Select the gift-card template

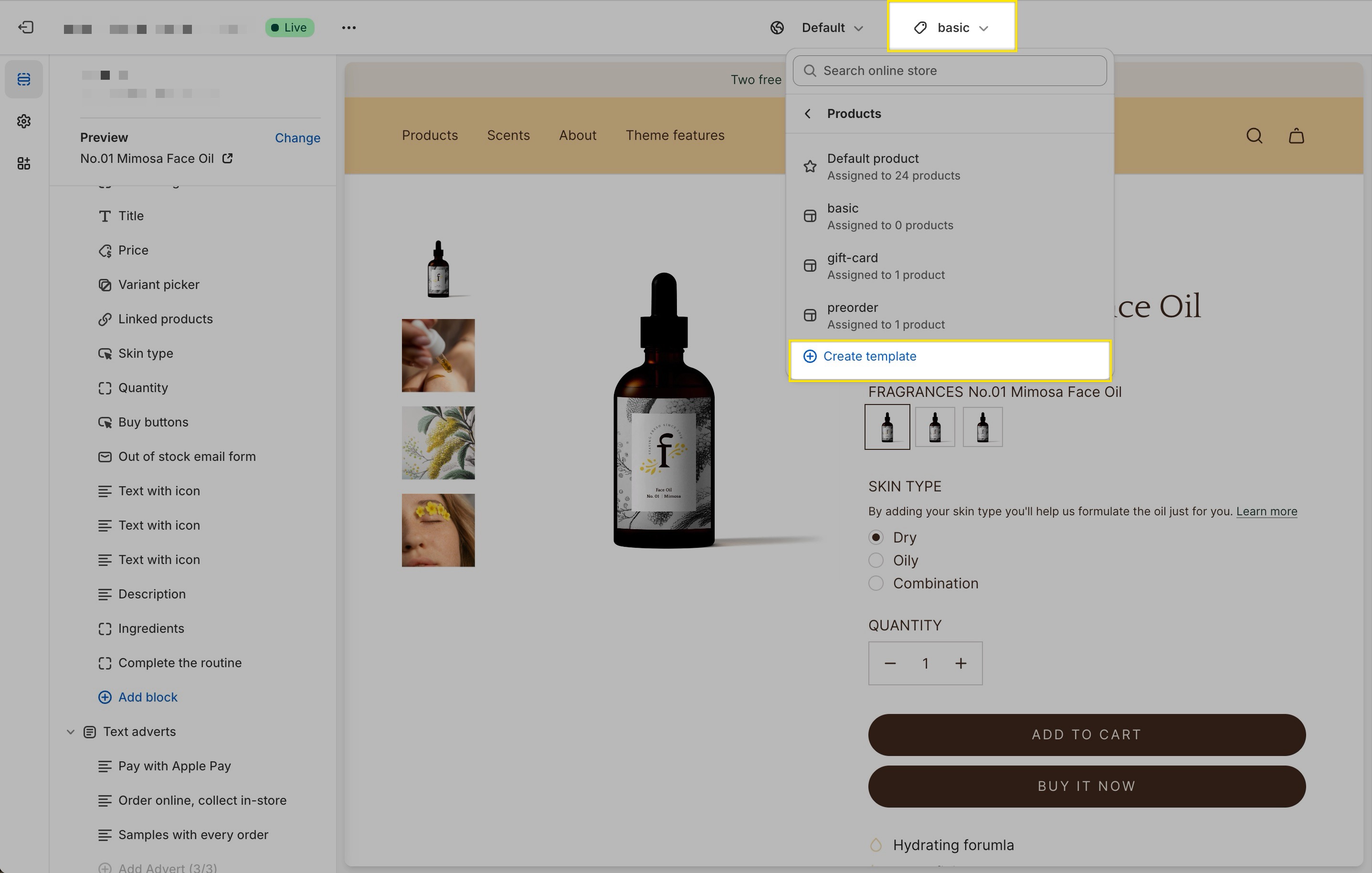(x=950, y=266)
